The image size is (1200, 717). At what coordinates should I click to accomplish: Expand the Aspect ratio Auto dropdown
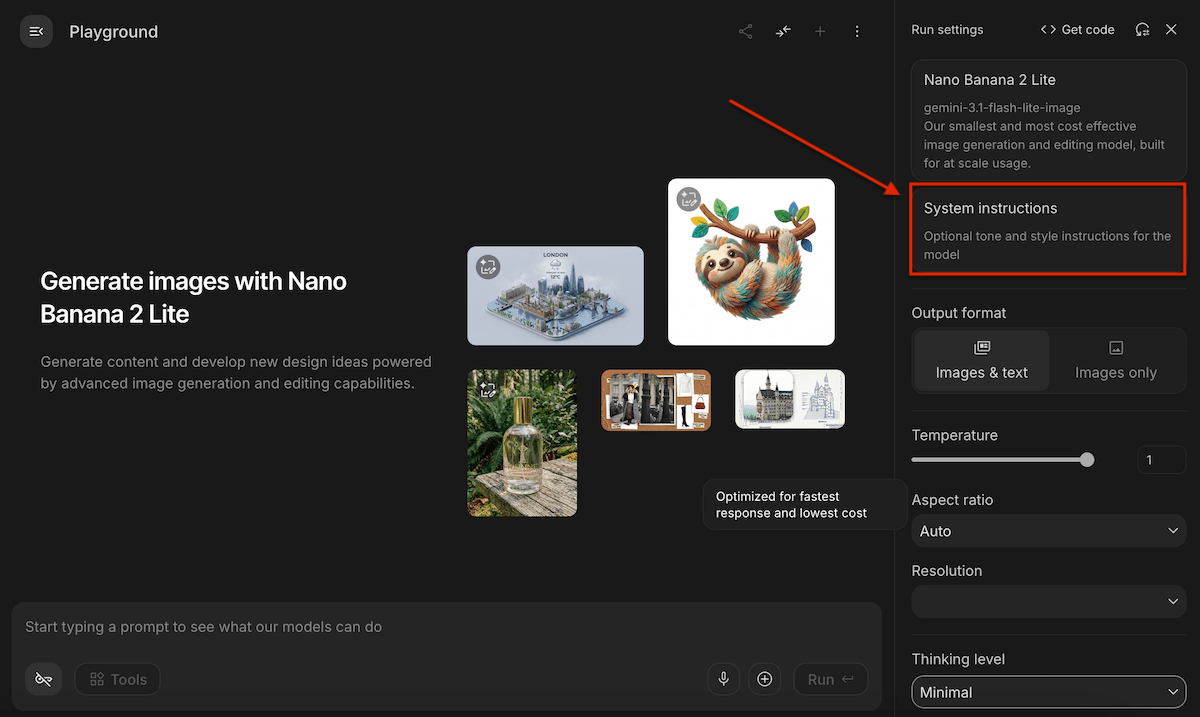point(1049,531)
